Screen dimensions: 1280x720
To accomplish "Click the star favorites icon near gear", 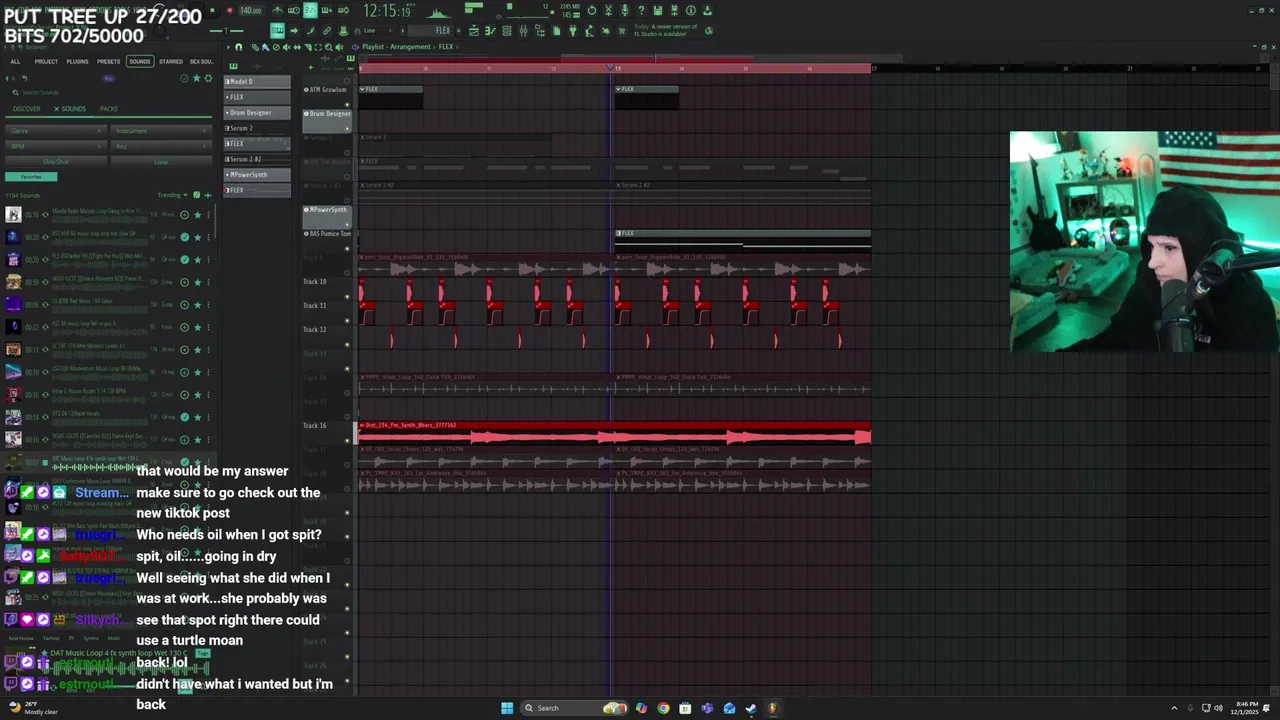I will pyautogui.click(x=197, y=78).
